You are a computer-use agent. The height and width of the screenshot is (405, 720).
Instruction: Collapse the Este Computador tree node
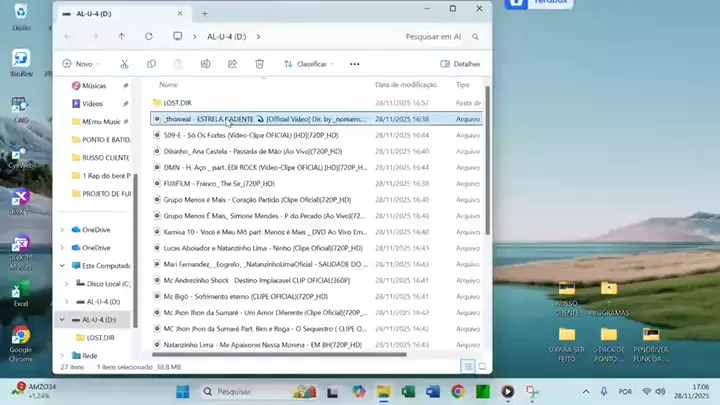(63, 265)
